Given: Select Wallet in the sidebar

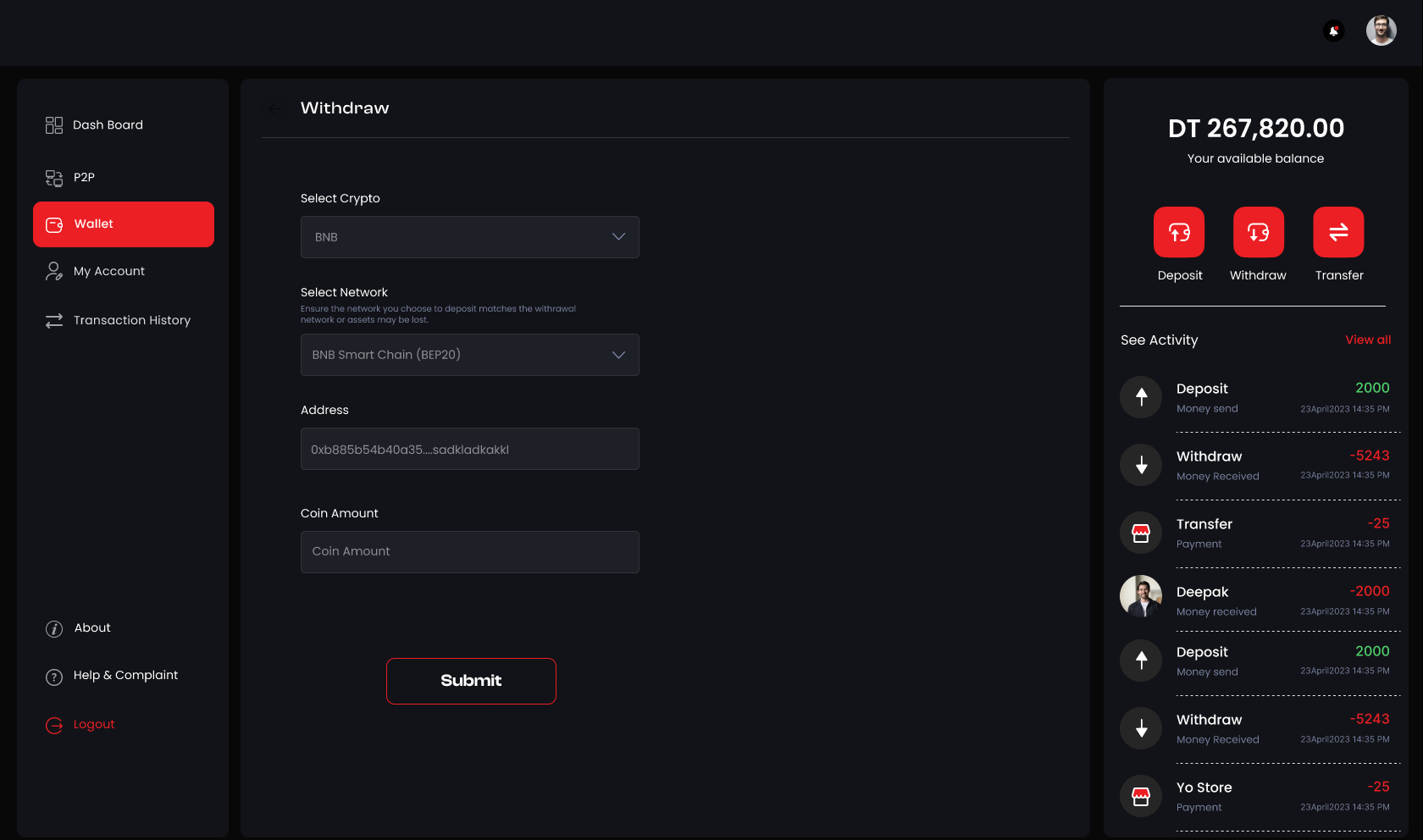Looking at the screenshot, I should 124,224.
